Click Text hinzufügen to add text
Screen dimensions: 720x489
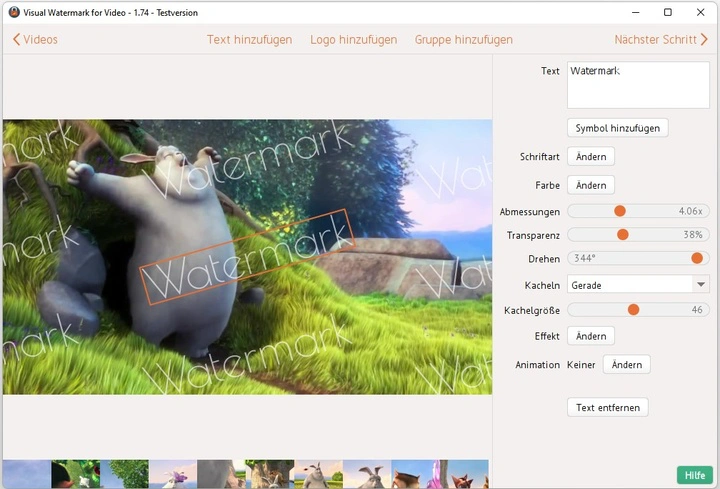pos(249,39)
